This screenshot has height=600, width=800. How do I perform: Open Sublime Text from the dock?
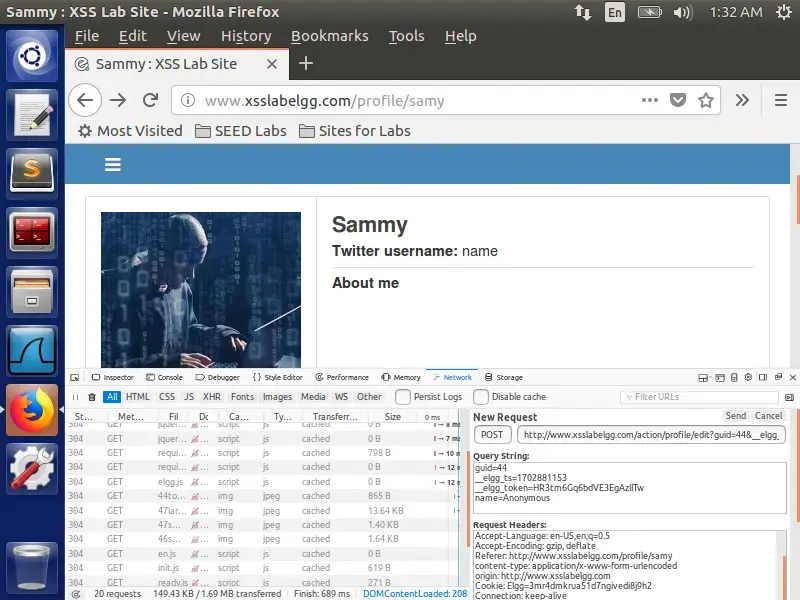click(32, 173)
